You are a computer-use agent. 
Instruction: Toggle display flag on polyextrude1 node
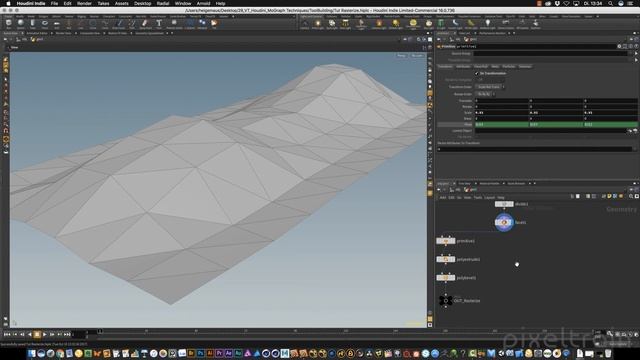[452, 259]
